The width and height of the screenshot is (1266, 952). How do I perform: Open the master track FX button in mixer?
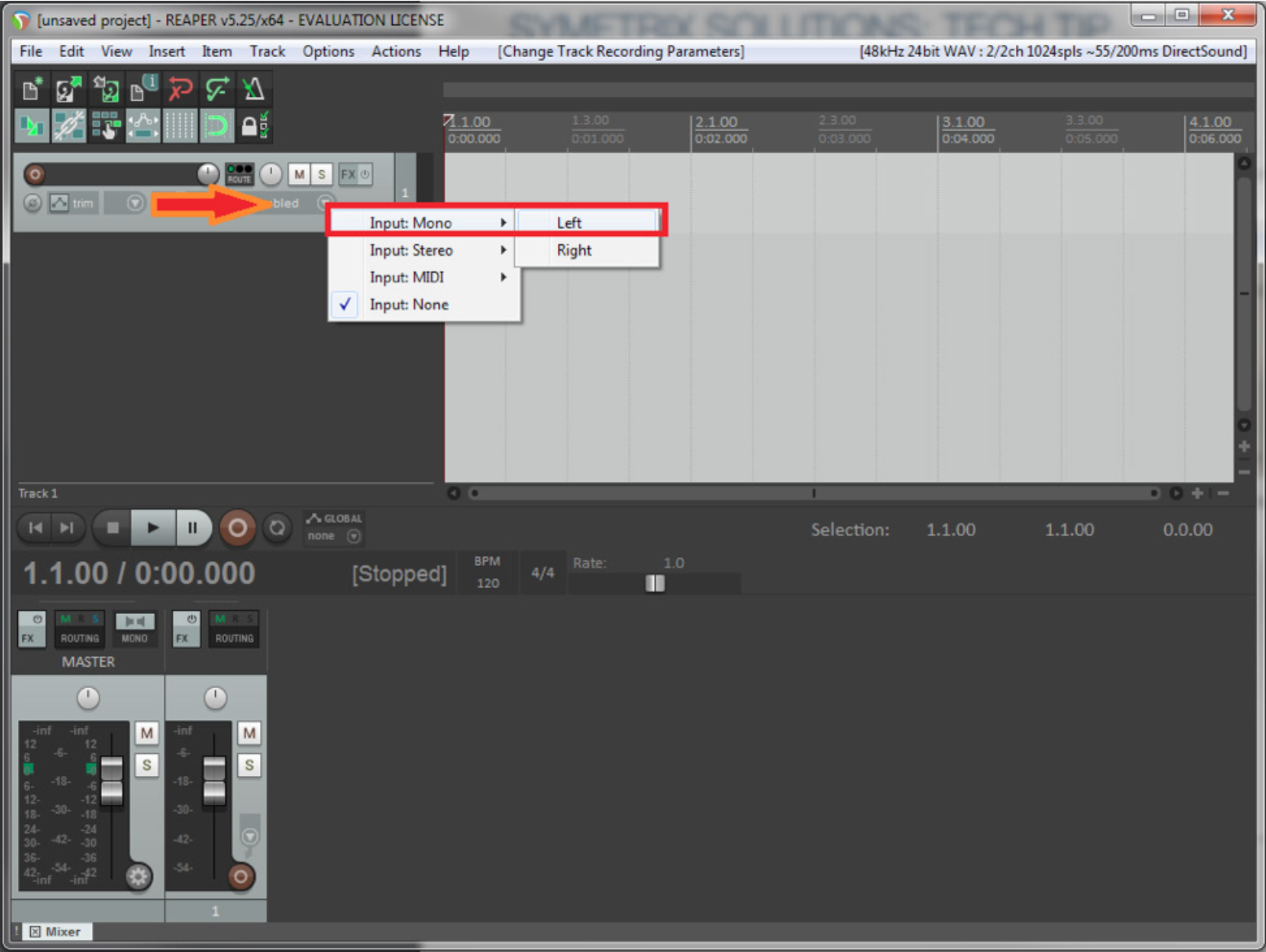[31, 629]
